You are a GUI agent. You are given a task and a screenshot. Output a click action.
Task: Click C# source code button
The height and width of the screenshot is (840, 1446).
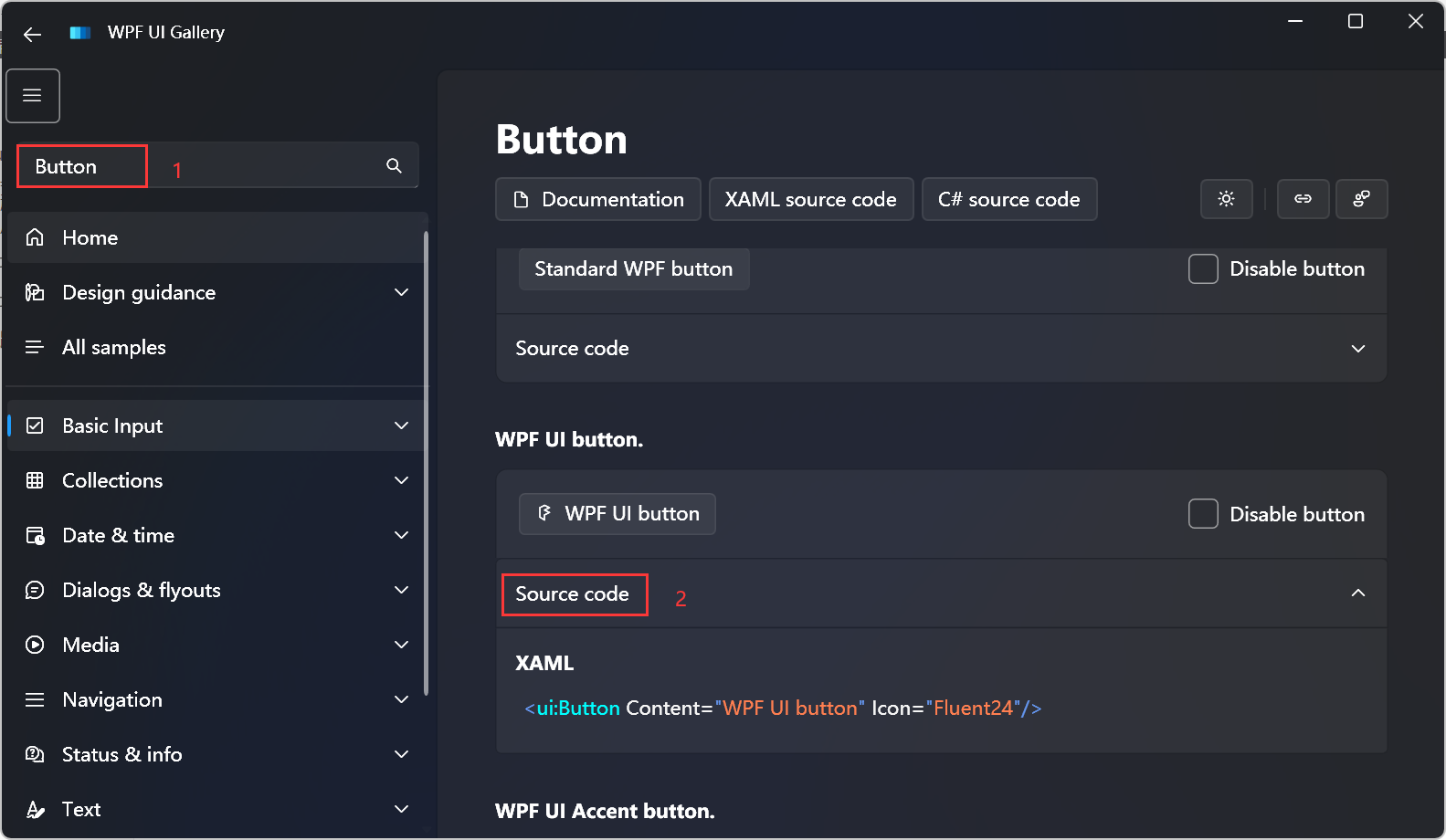[1008, 199]
